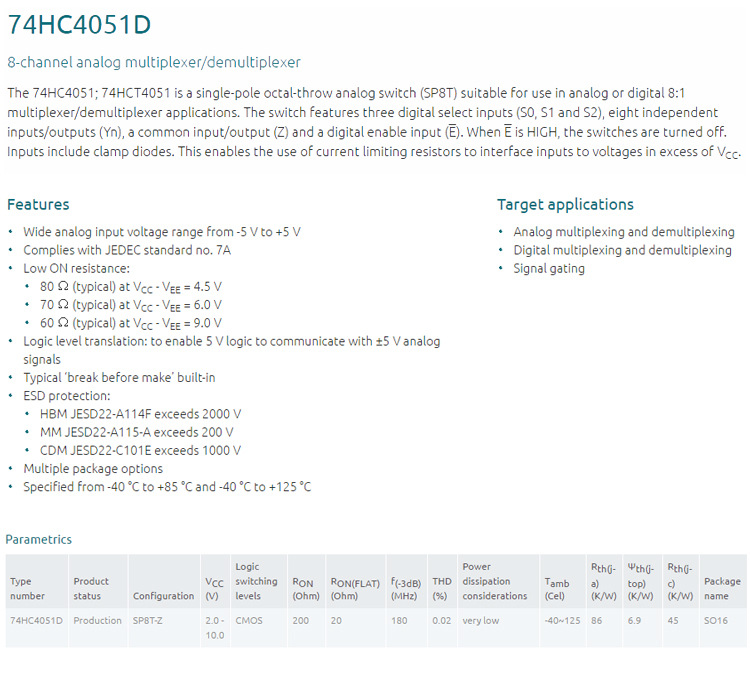Click 'CDM JESD22-C101E exceeds 1000 V' line

141,450
